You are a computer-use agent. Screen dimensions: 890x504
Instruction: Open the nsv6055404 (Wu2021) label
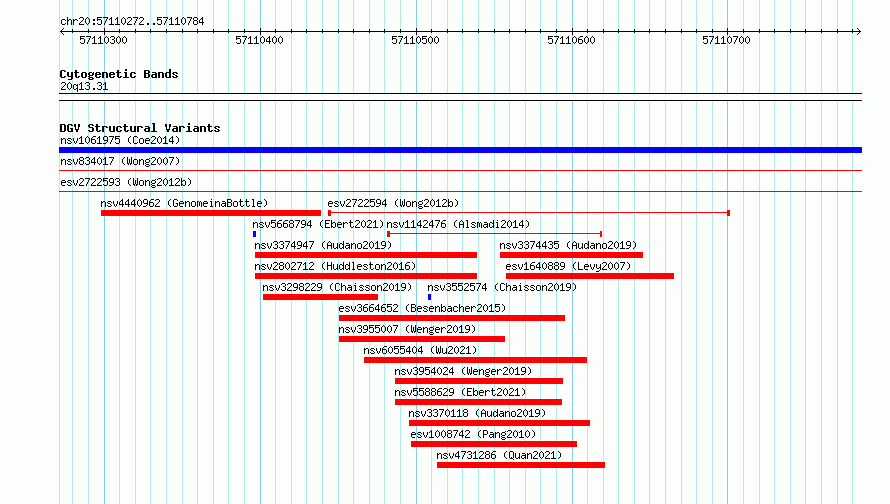point(420,350)
